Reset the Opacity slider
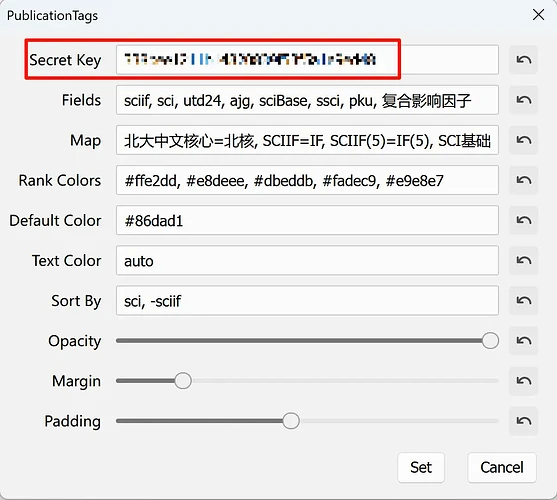 [x=523, y=341]
